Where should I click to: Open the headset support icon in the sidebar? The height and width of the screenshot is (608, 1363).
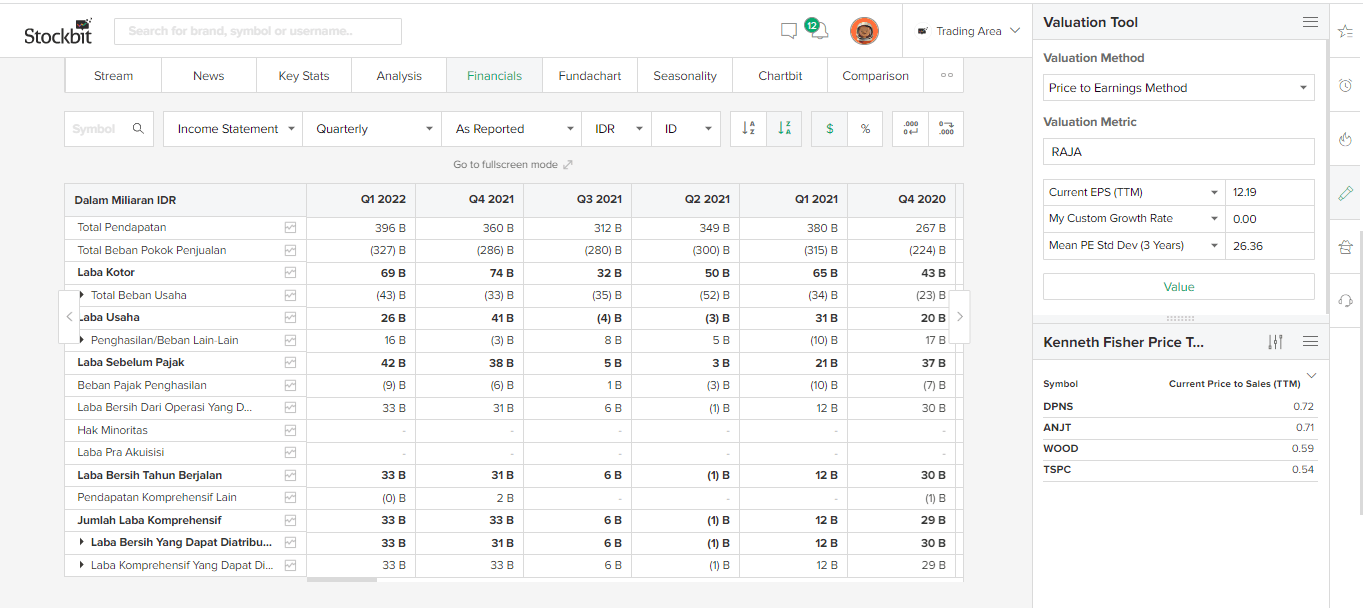point(1345,300)
